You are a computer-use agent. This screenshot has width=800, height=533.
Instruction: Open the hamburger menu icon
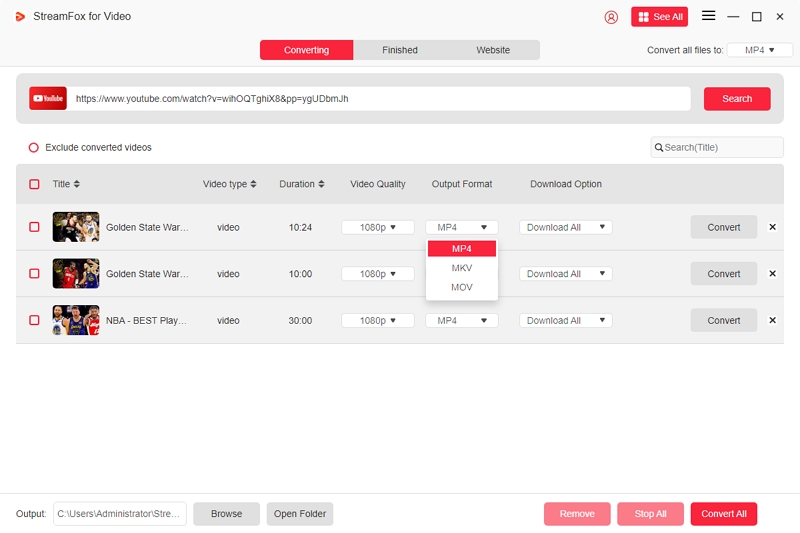(708, 16)
